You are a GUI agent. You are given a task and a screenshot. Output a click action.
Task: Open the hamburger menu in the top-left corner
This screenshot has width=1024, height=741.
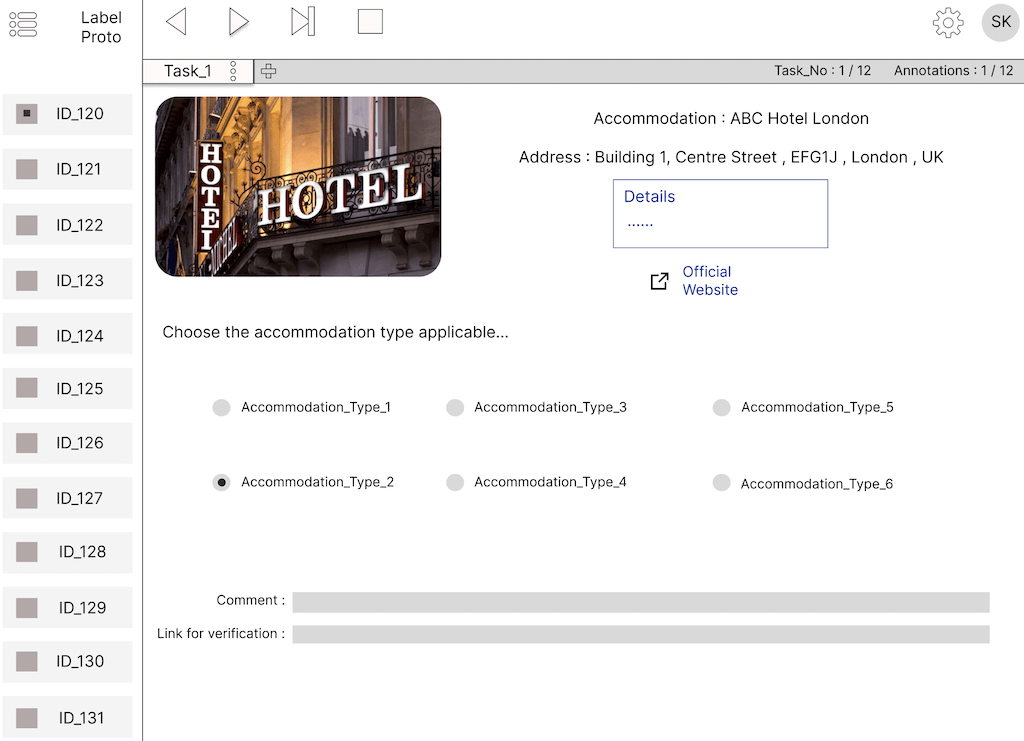tap(23, 24)
